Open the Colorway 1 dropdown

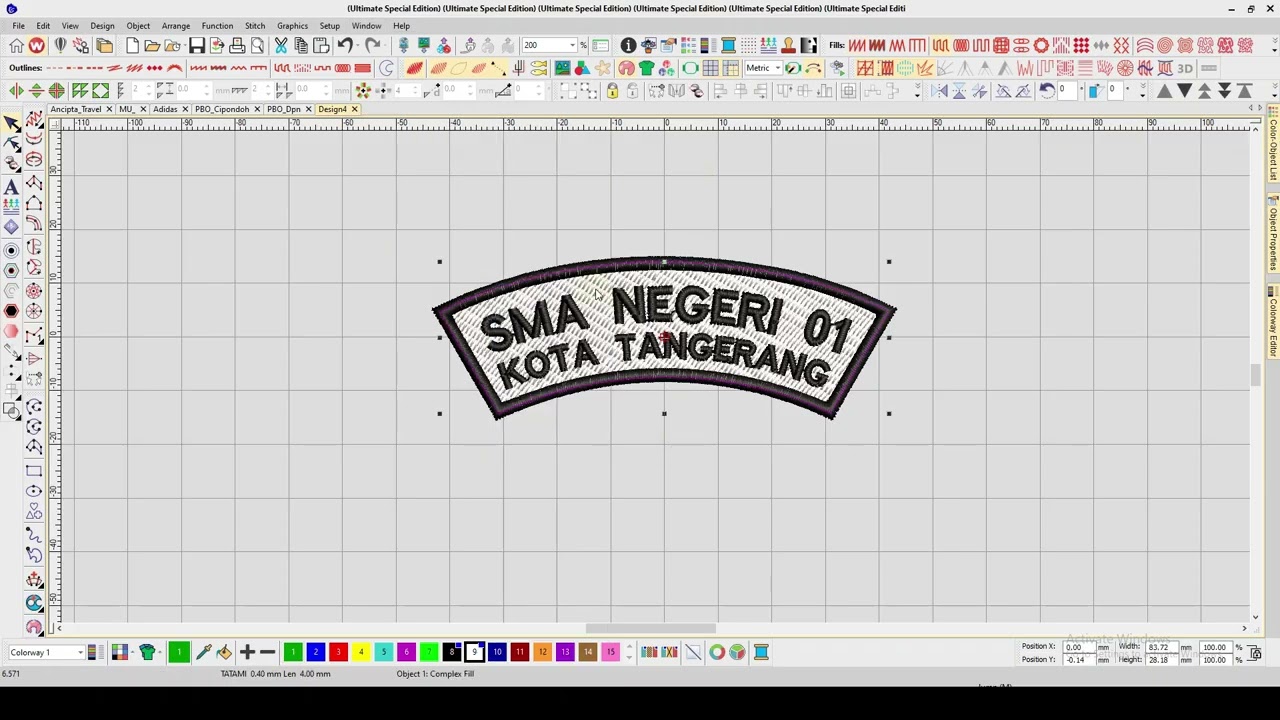(80, 653)
